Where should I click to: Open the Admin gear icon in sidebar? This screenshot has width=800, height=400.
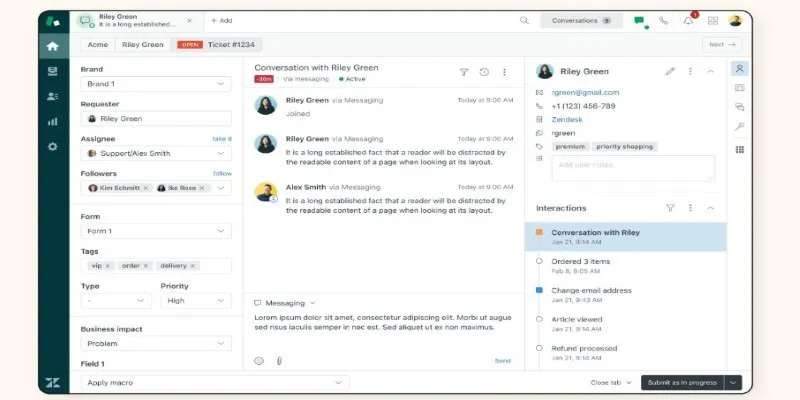(x=53, y=146)
